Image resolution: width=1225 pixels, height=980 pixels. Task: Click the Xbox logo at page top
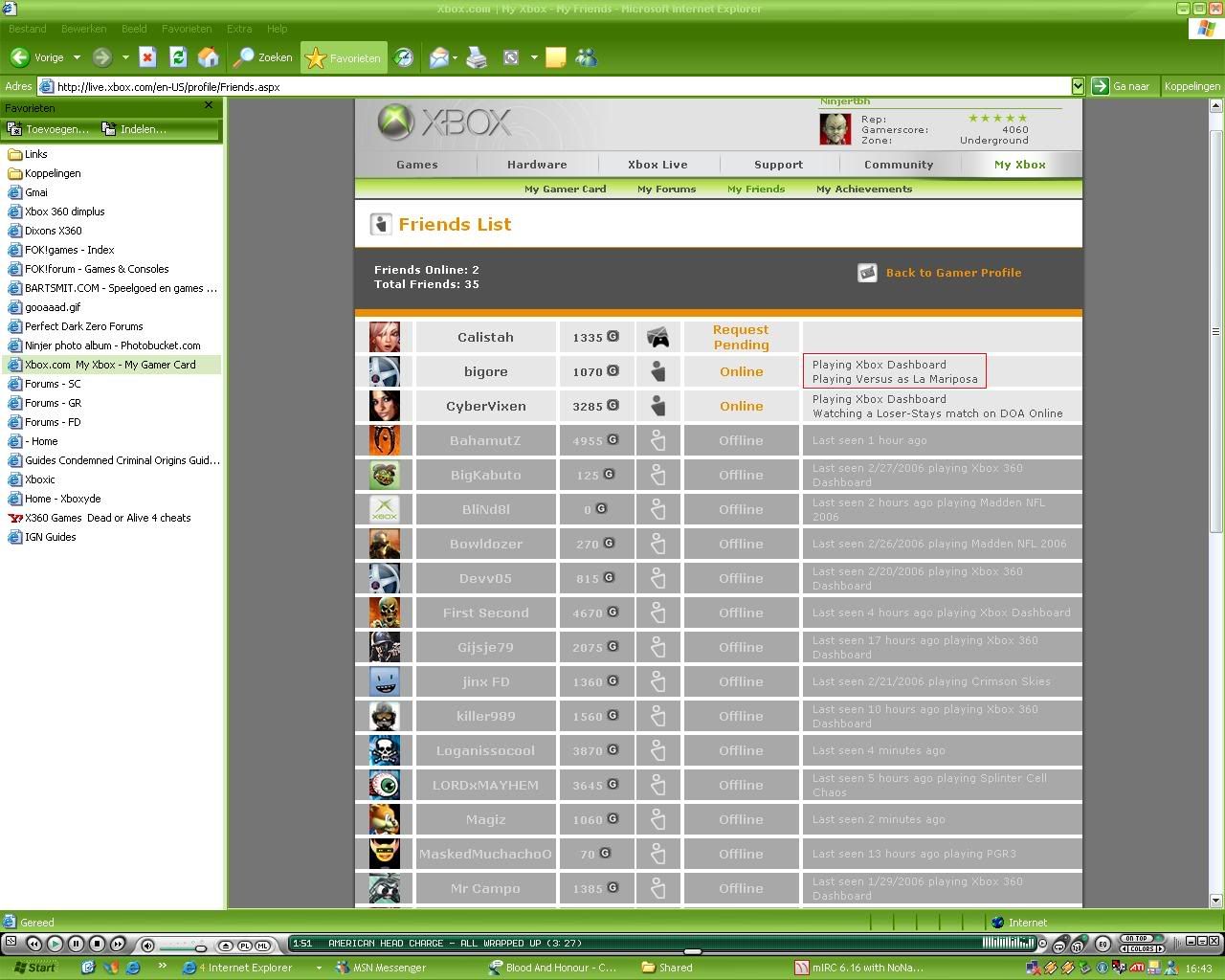(x=444, y=122)
